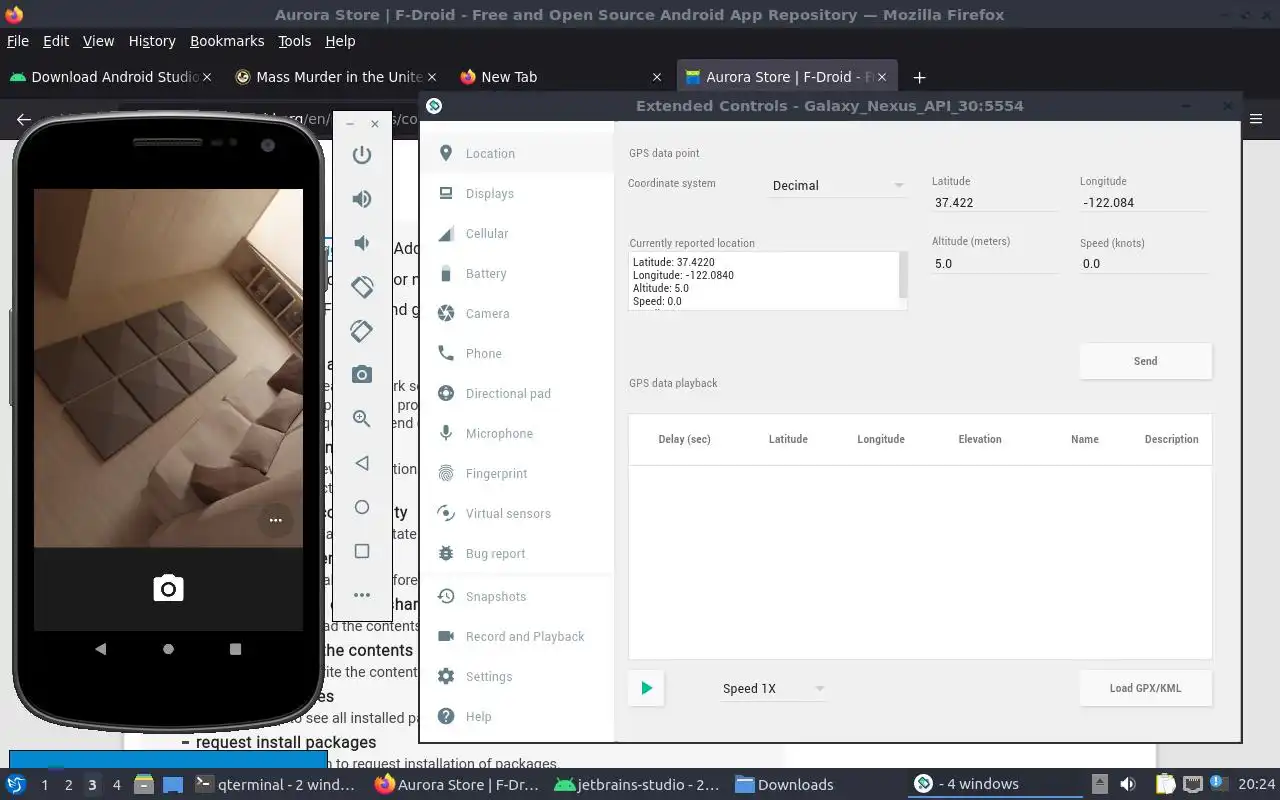Click the Load GPX/KML button

tap(1145, 688)
